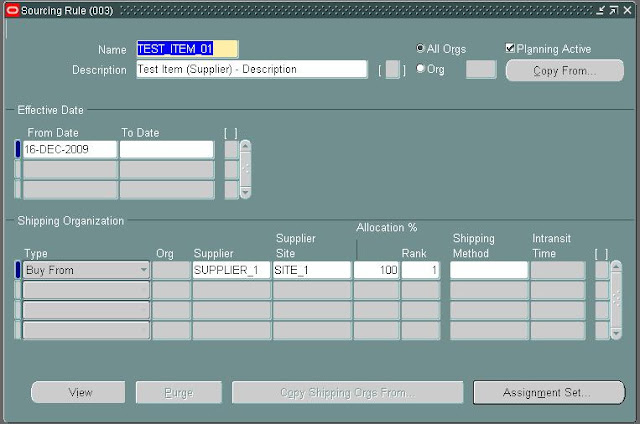This screenshot has height=424, width=640.
Task: Click the Org field in Buy From row
Action: tap(171, 270)
